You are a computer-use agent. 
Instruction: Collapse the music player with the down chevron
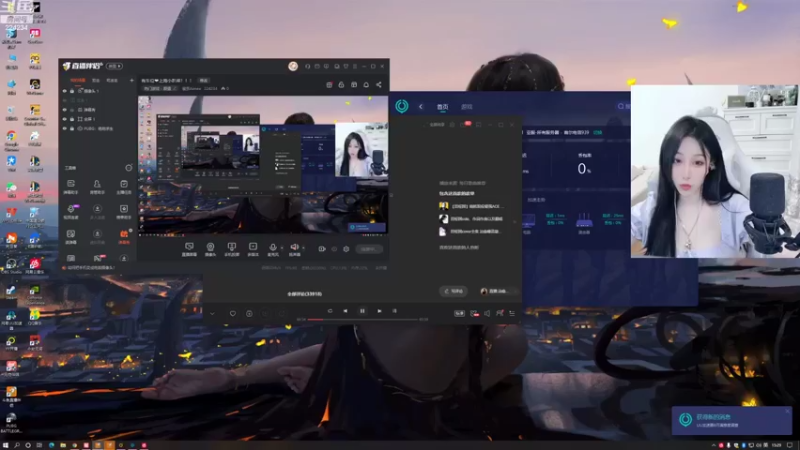tap(212, 313)
